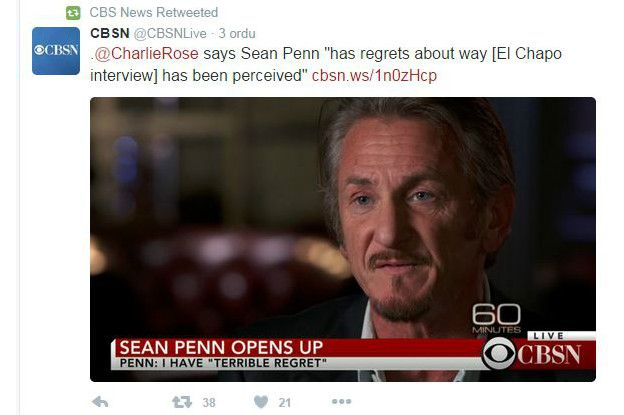Viewport: 624px width, 415px height.
Task: Click the 'SEAN PENN OPENS UP' headline banner
Action: (x=221, y=347)
